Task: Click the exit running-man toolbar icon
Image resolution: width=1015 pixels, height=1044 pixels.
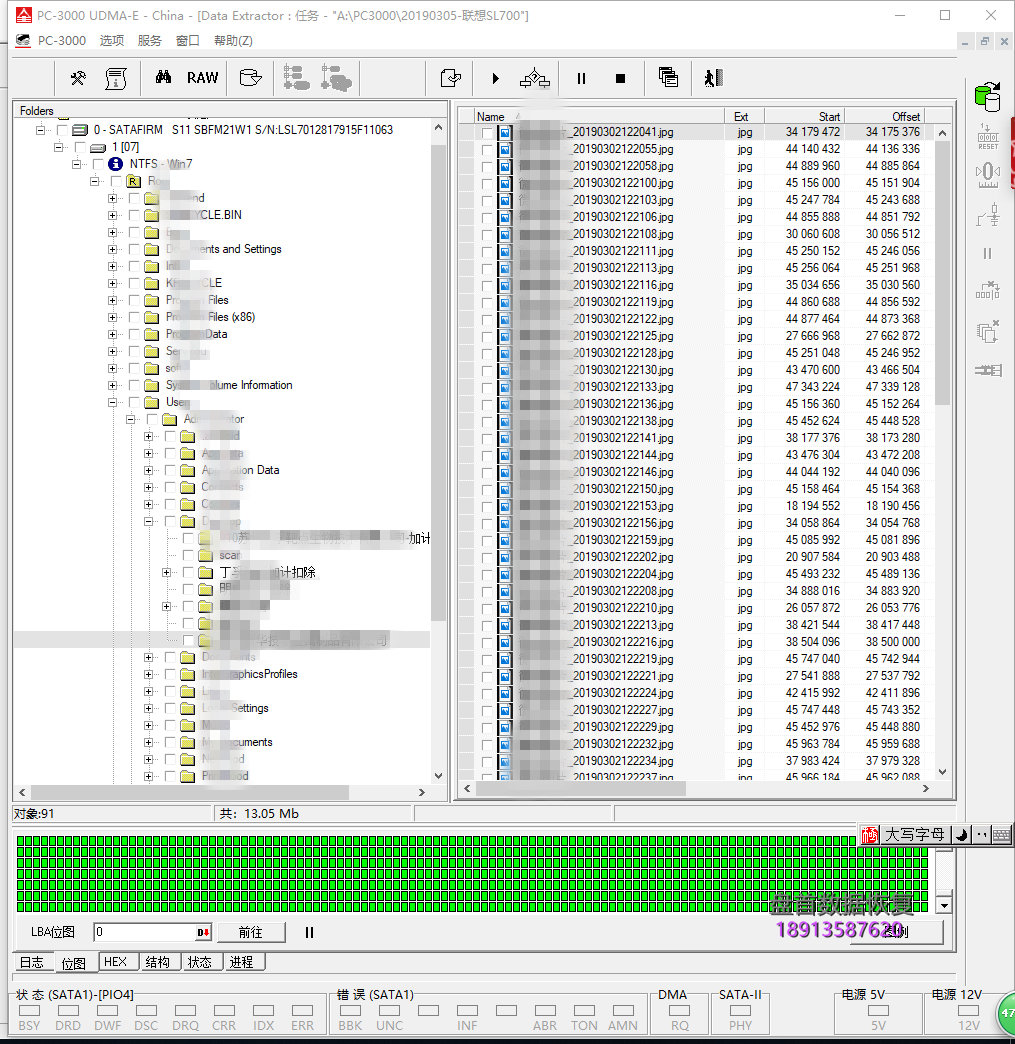Action: 713,79
